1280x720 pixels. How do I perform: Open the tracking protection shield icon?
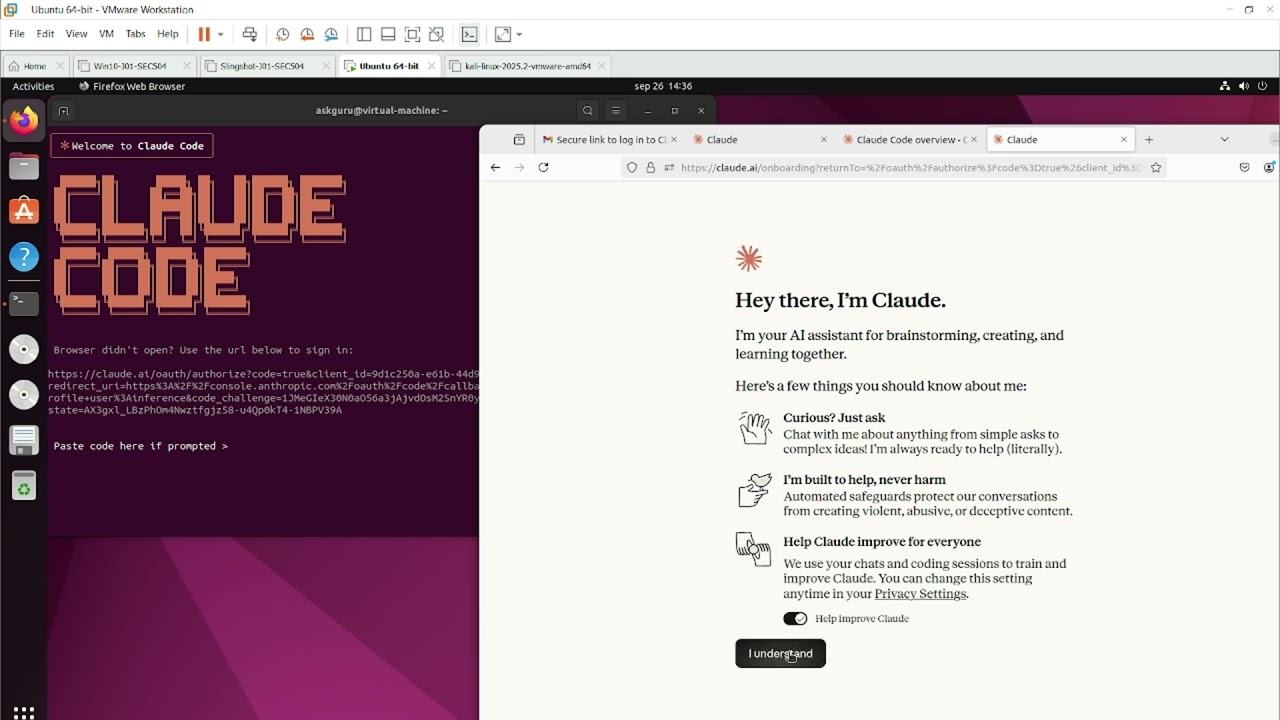[632, 167]
